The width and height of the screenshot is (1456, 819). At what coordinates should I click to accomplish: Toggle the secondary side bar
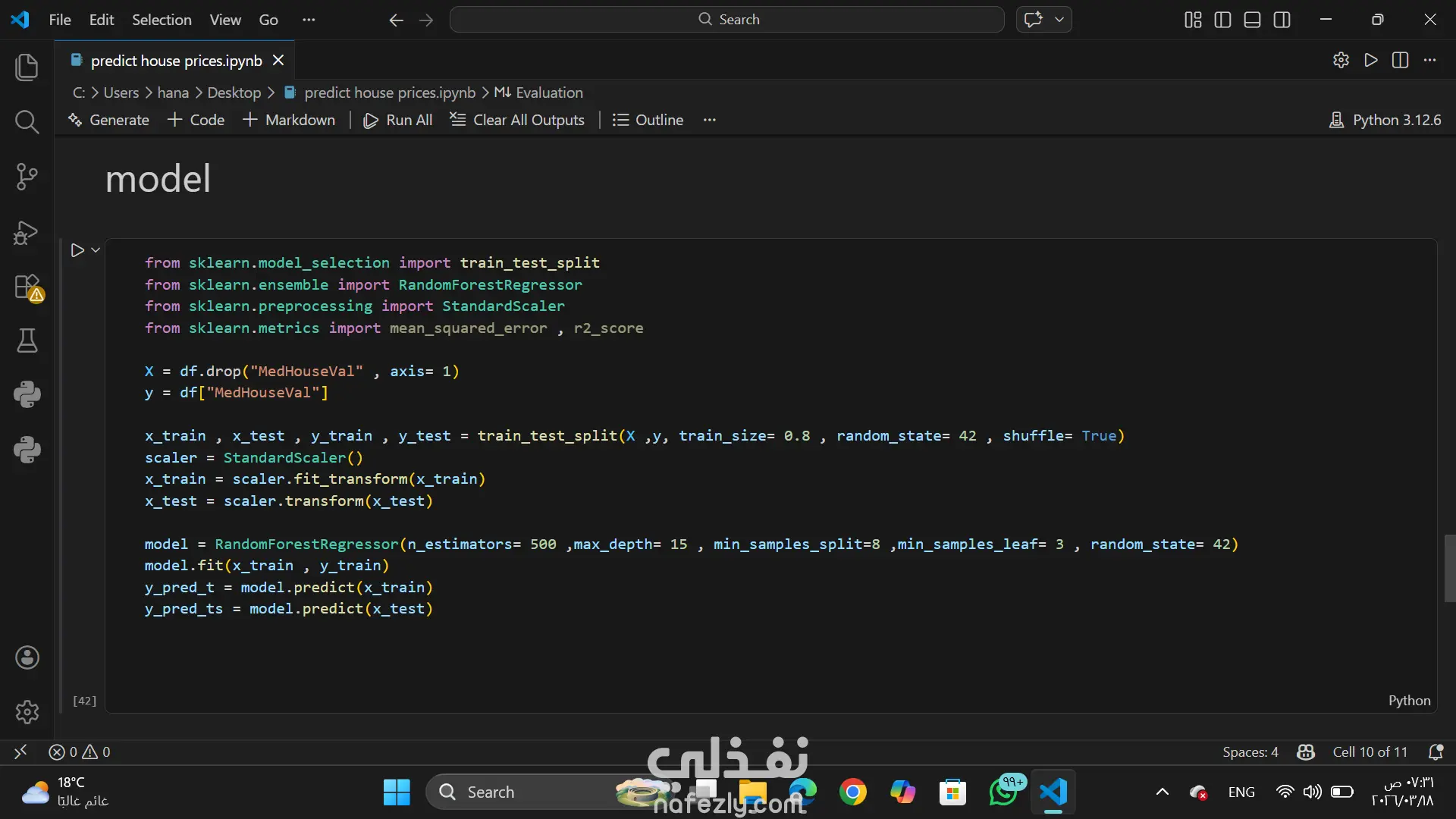click(x=1282, y=20)
